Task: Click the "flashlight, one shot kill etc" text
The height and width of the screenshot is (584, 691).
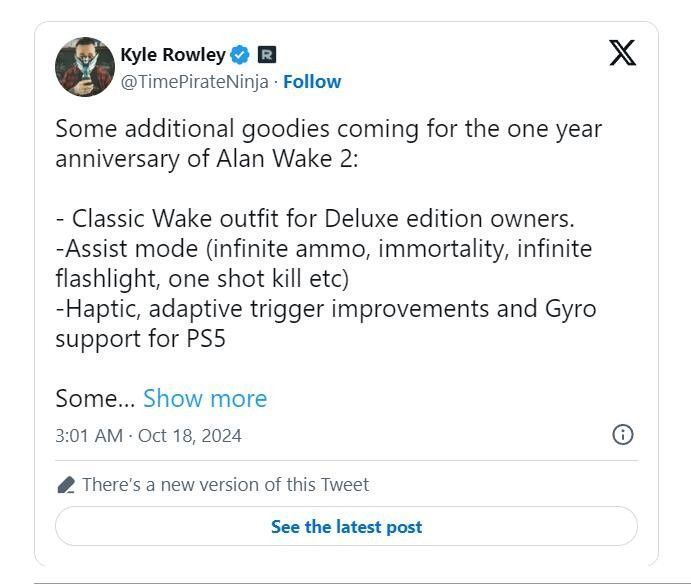Action: click(202, 278)
